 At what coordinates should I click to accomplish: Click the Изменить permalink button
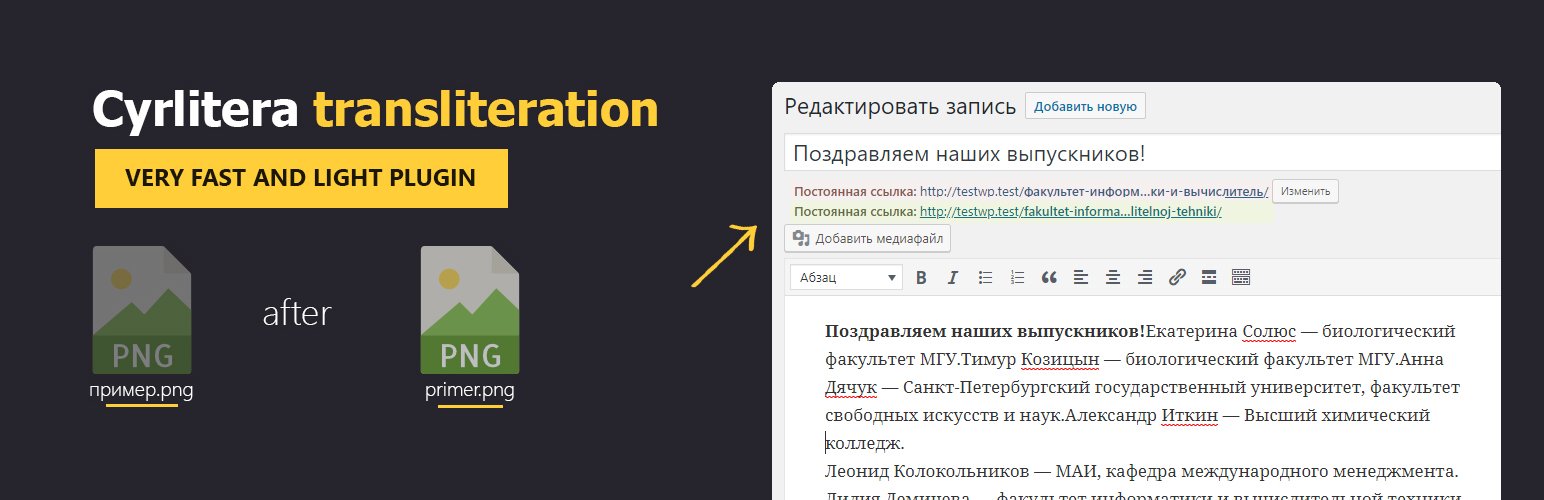(x=1305, y=191)
